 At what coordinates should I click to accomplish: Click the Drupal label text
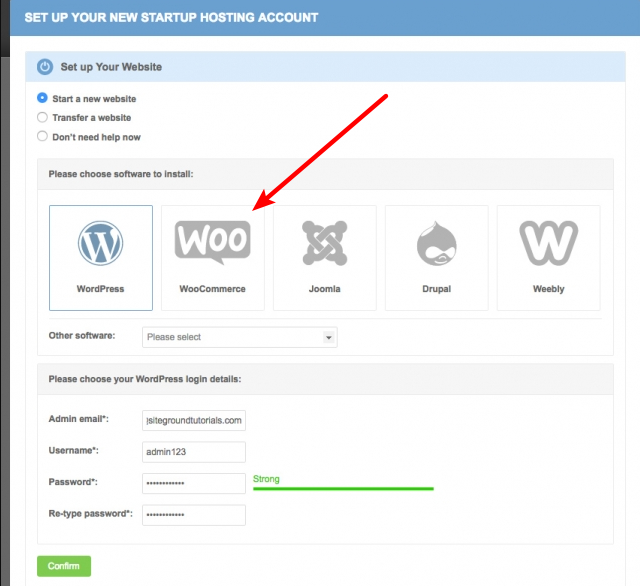tap(436, 289)
